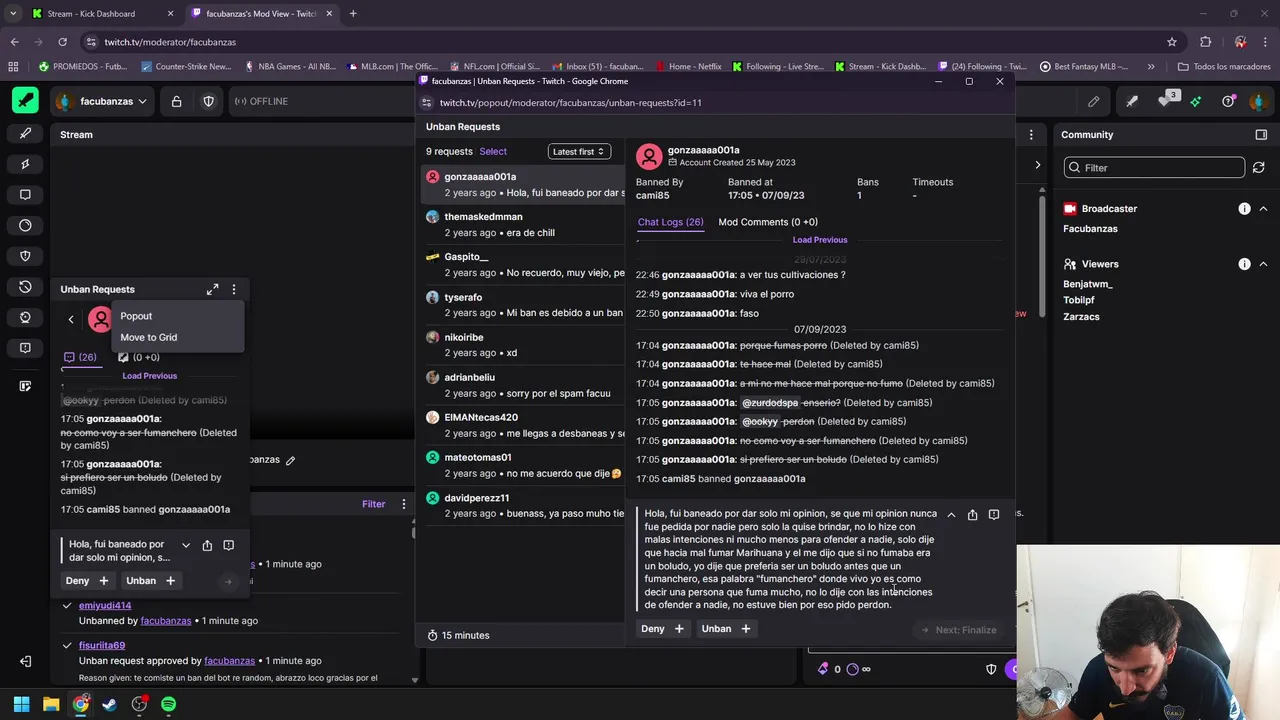Click the green sparkle icon top right

(x=1195, y=101)
